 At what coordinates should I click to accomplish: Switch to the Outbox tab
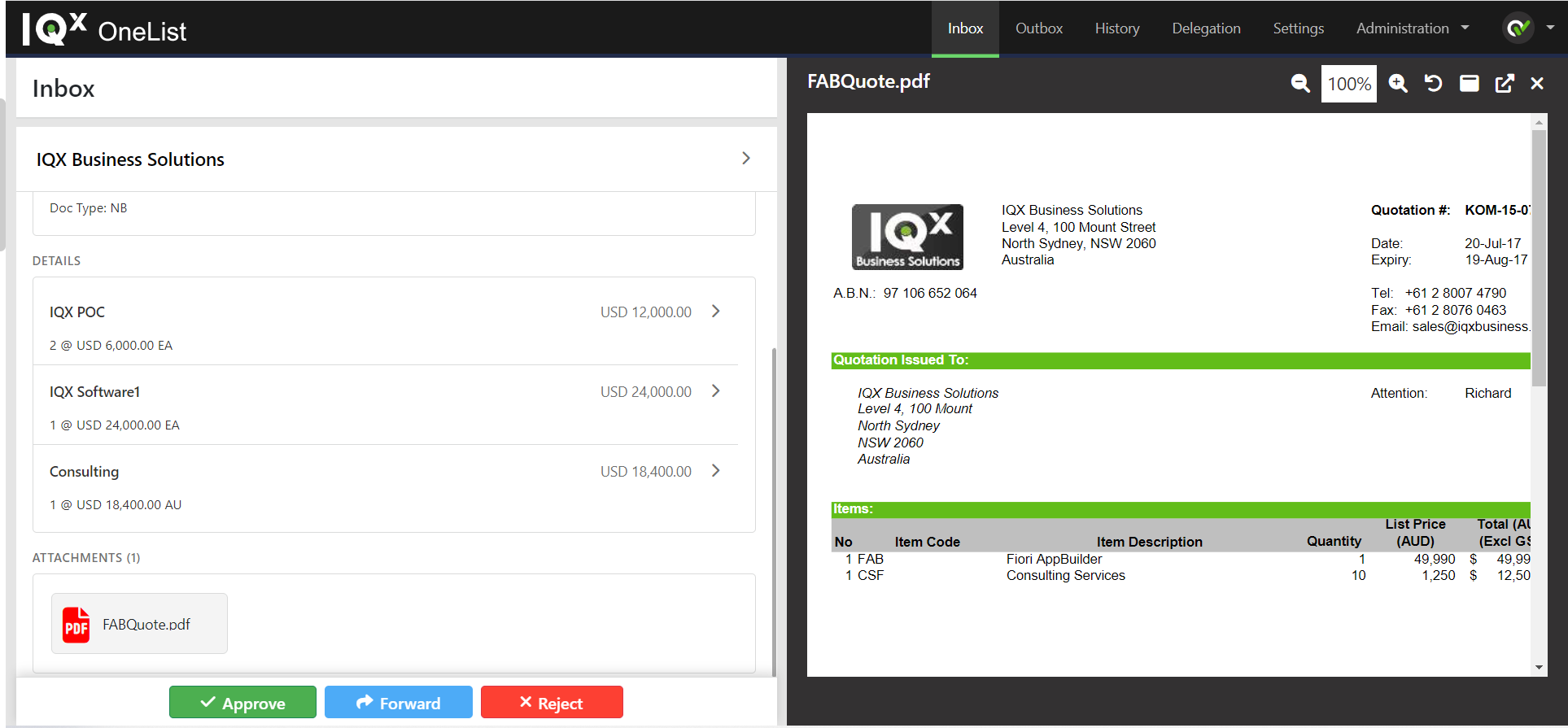1039,28
